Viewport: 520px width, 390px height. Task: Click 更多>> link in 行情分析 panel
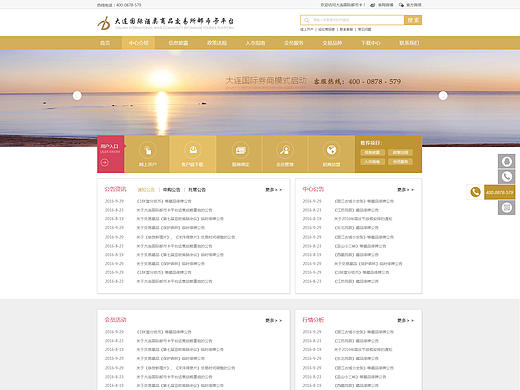click(x=405, y=320)
